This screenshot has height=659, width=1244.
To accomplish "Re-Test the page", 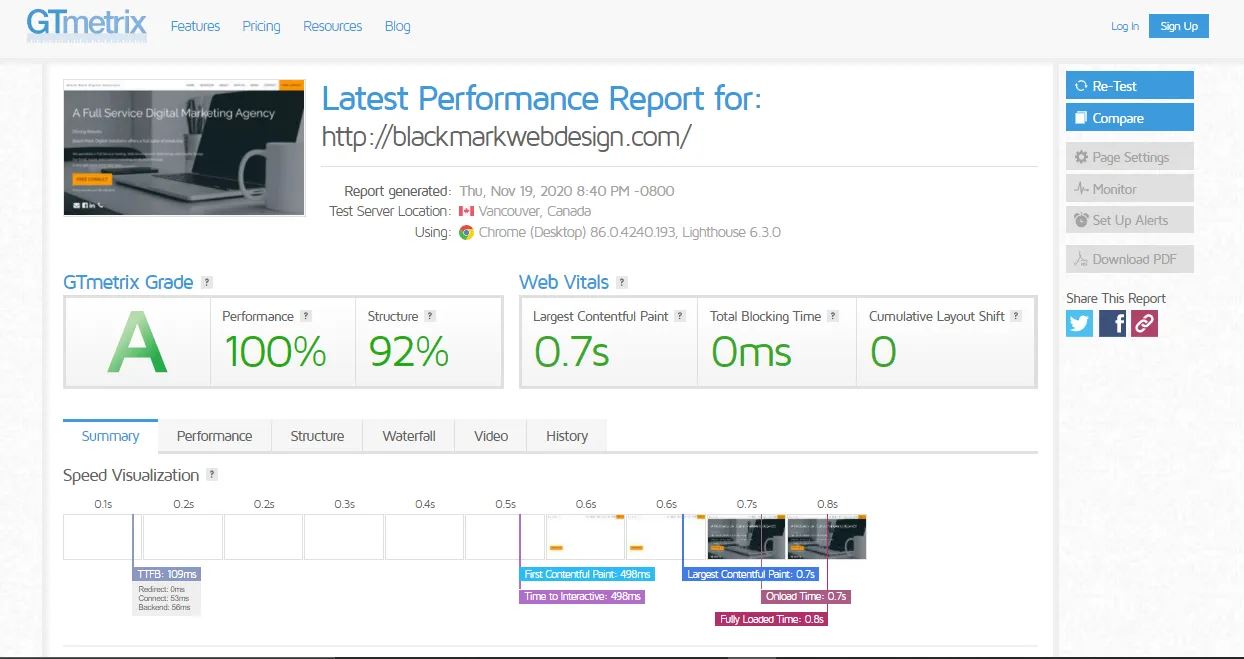I will click(x=1130, y=86).
